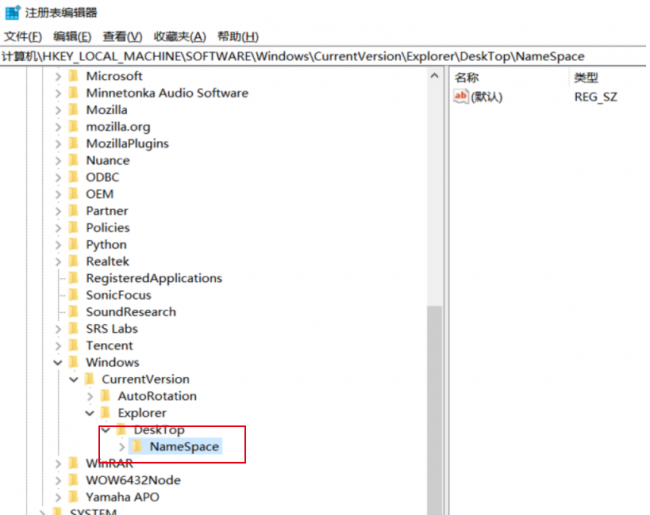Click the NameSpace folder icon
The width and height of the screenshot is (650, 515).
(137, 447)
